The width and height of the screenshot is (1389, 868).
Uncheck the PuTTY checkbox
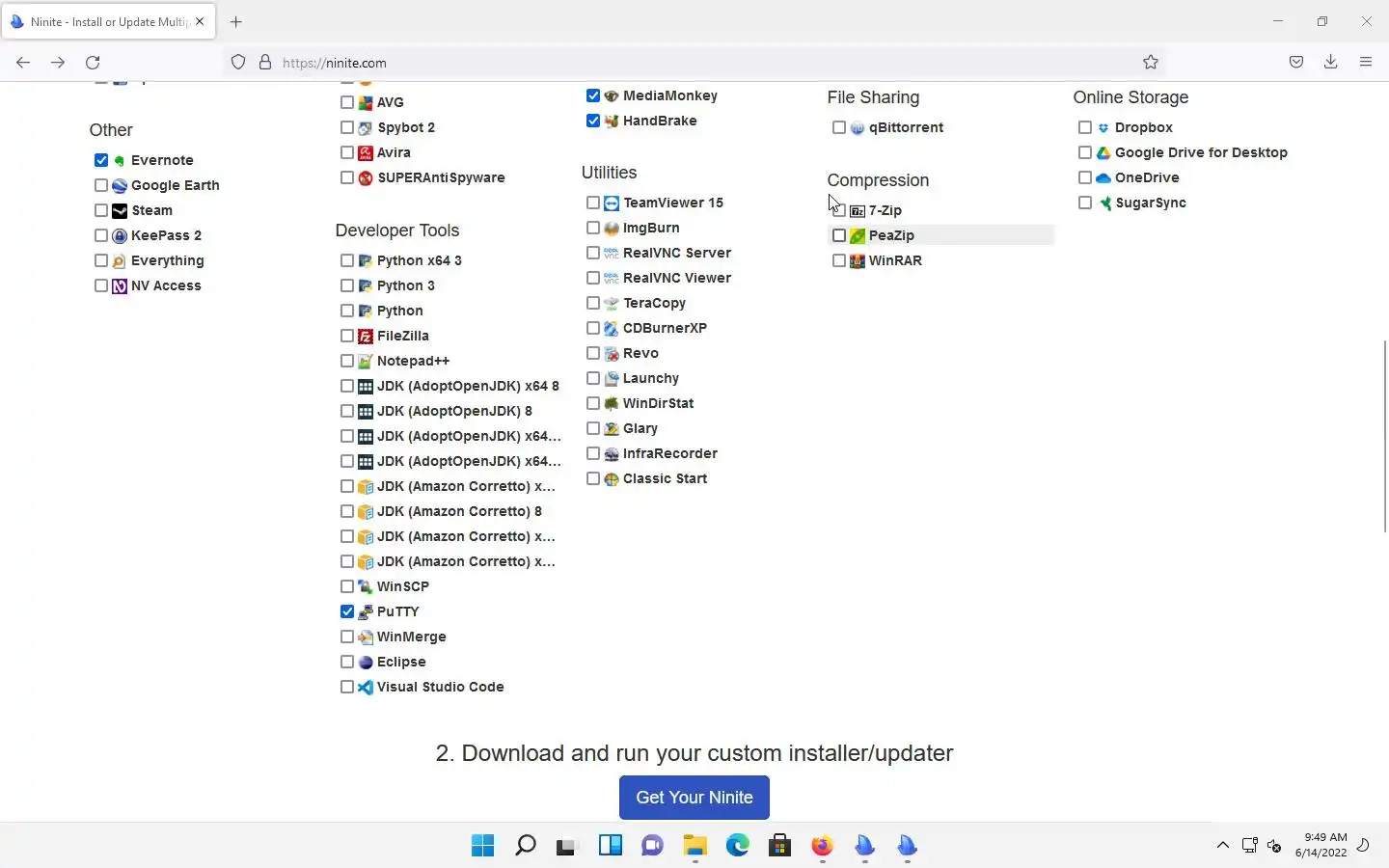pos(347,611)
